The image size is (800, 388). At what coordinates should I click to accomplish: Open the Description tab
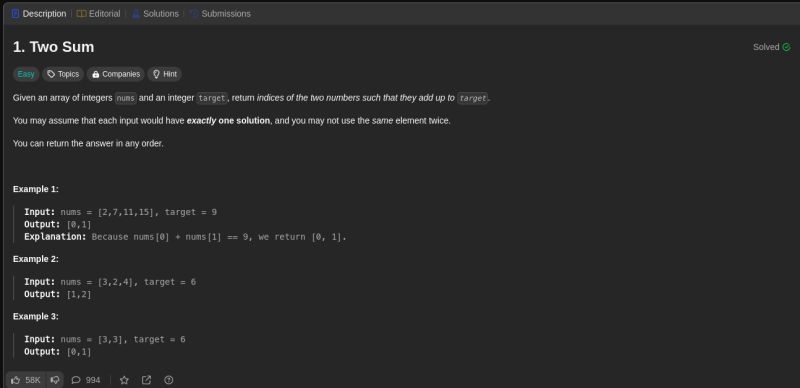coord(39,14)
